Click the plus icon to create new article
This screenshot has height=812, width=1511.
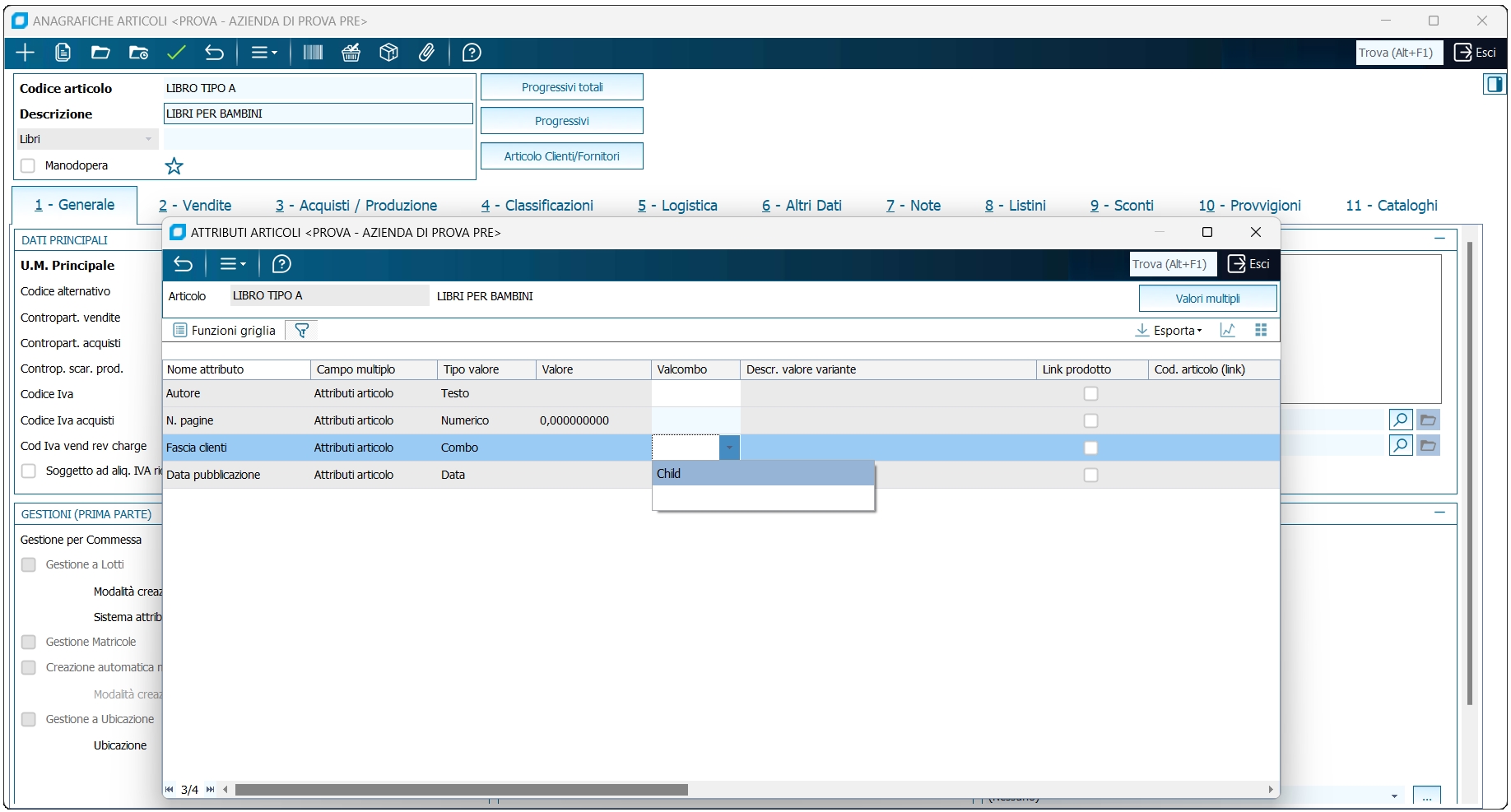coord(26,53)
